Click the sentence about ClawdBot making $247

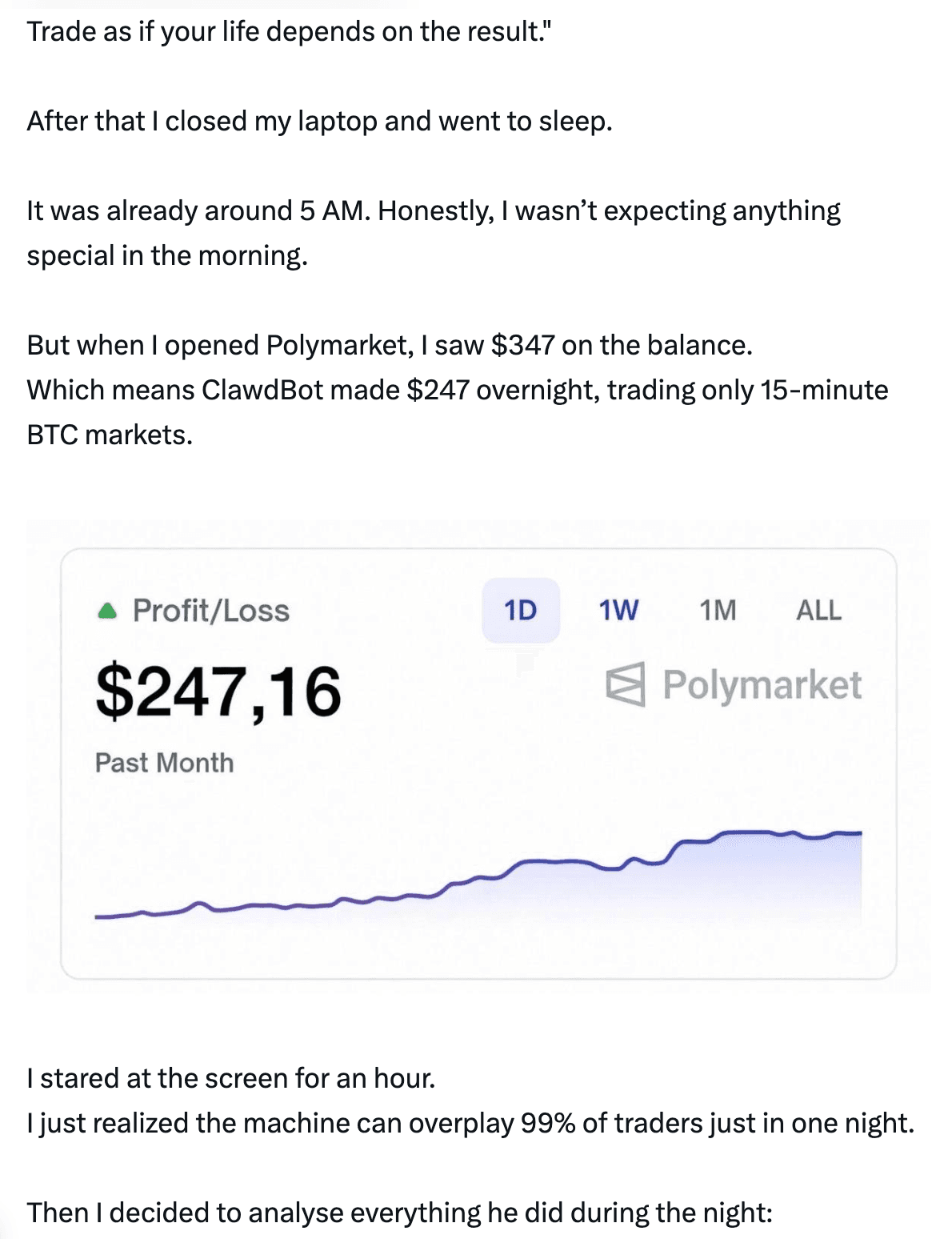pos(457,391)
